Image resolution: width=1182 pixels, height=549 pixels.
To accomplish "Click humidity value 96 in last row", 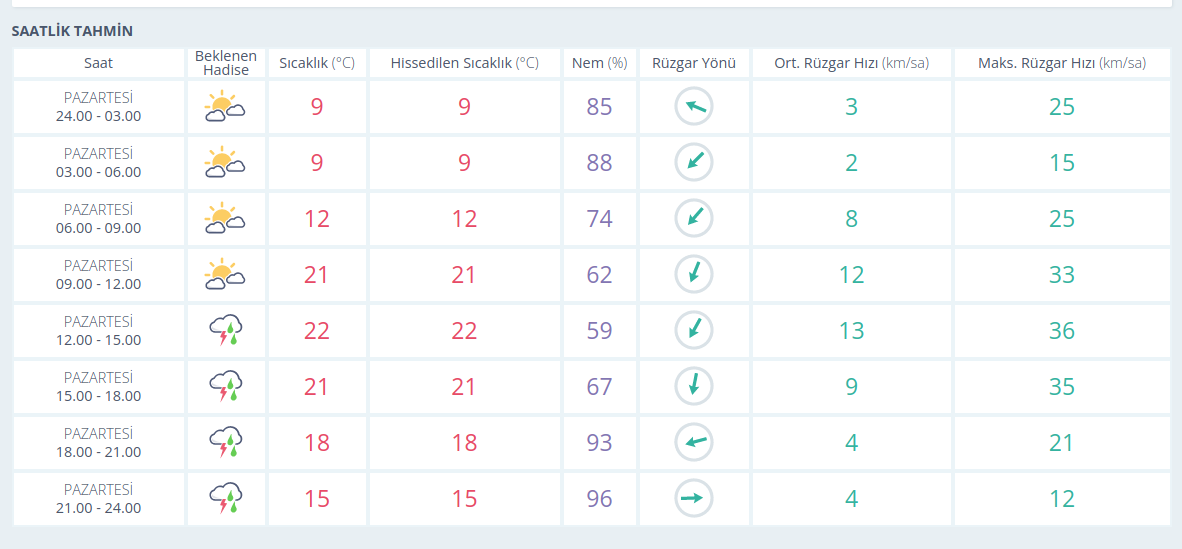I will 599,499.
